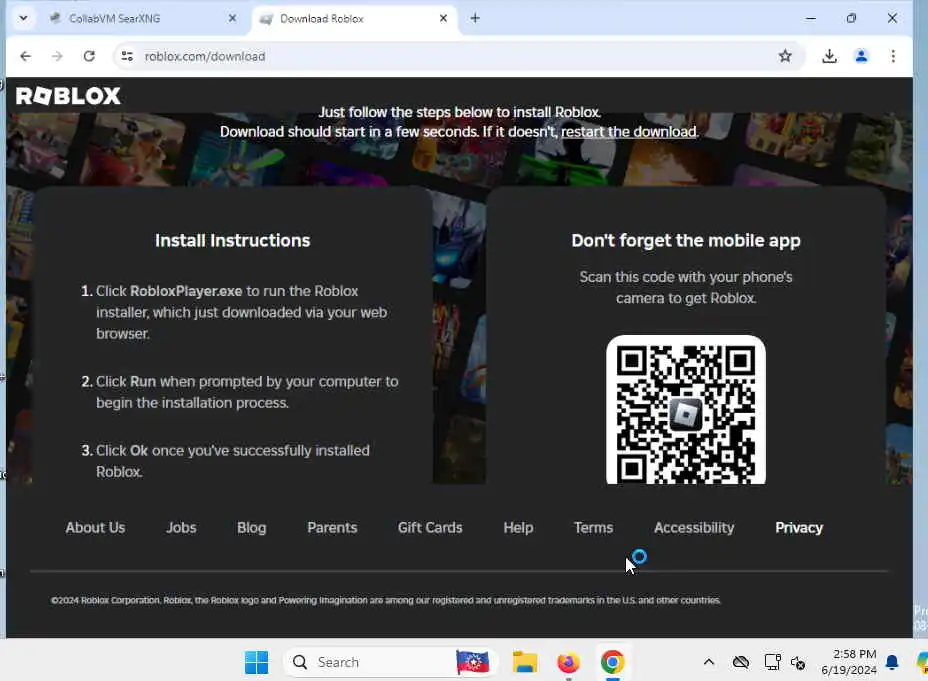Open the Chrome downloads icon
Image resolution: width=928 pixels, height=681 pixels.
coord(829,56)
